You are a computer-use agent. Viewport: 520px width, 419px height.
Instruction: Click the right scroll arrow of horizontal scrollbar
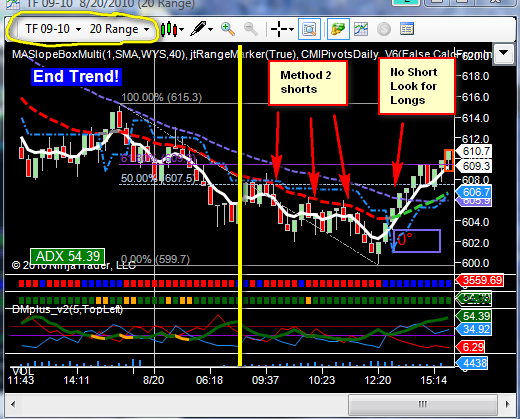pyautogui.click(x=507, y=405)
